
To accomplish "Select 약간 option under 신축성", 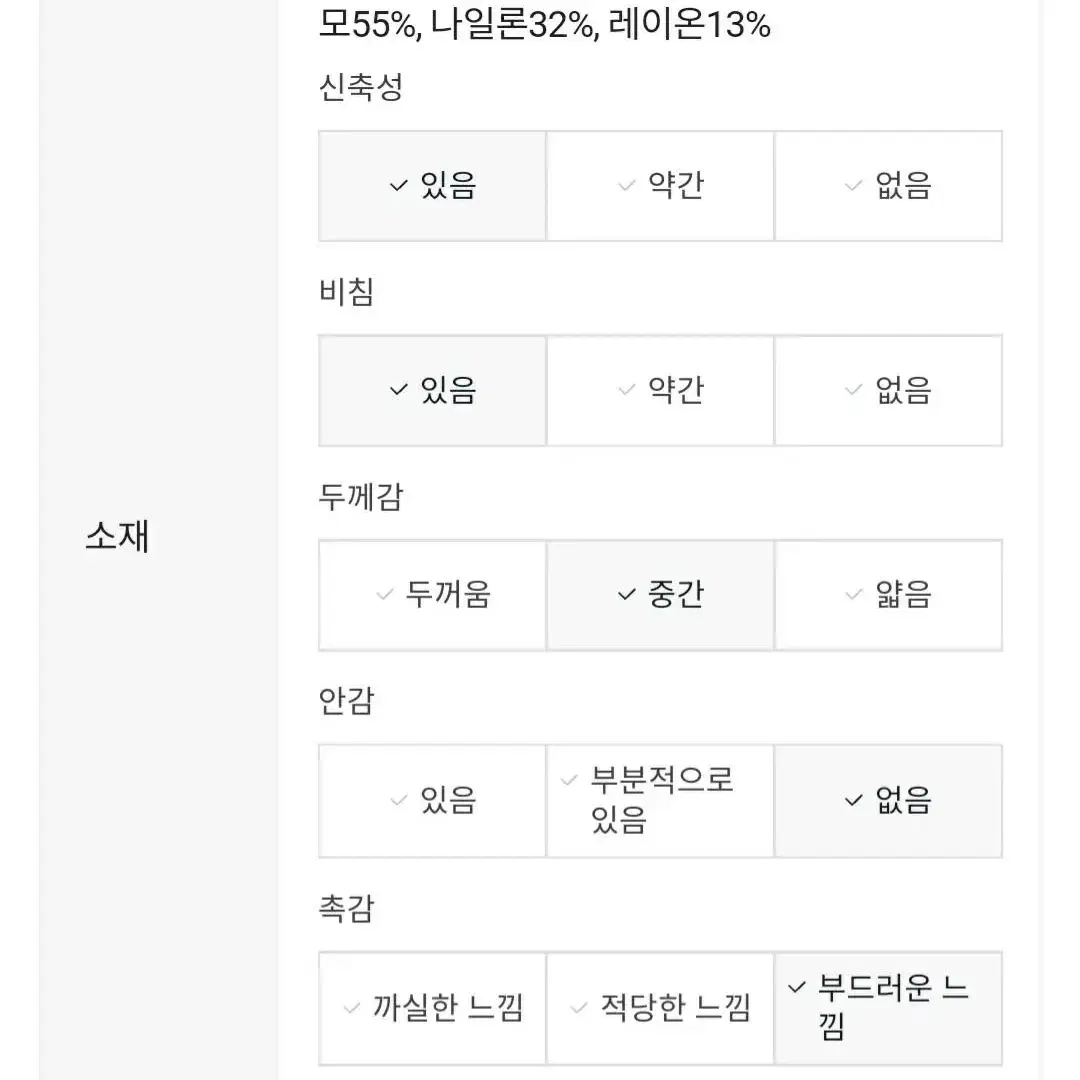I will click(660, 186).
